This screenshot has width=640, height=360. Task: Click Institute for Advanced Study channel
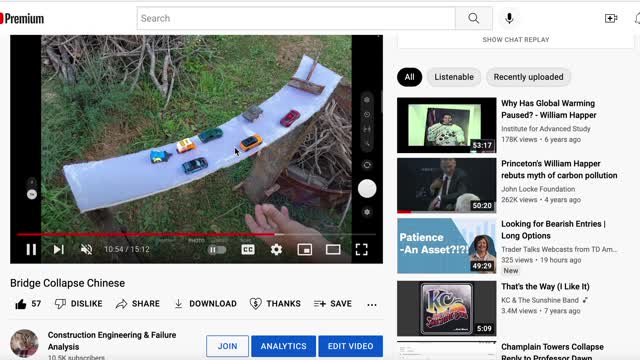(546, 129)
